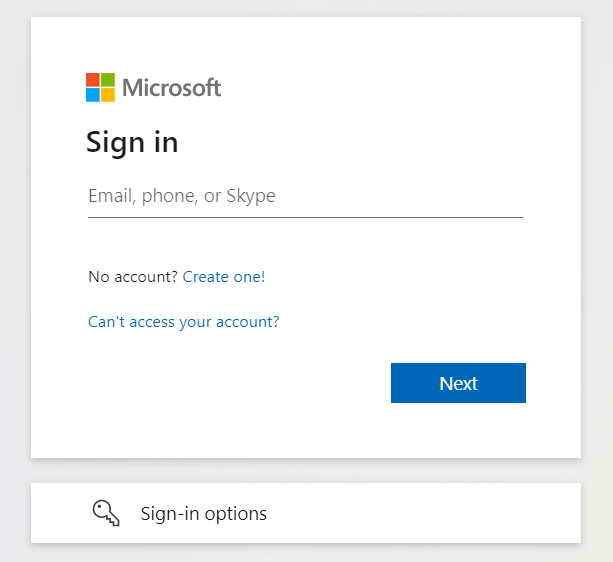Click the Microsoft wordmark text
Image resolution: width=613 pixels, height=562 pixels.
(x=171, y=88)
